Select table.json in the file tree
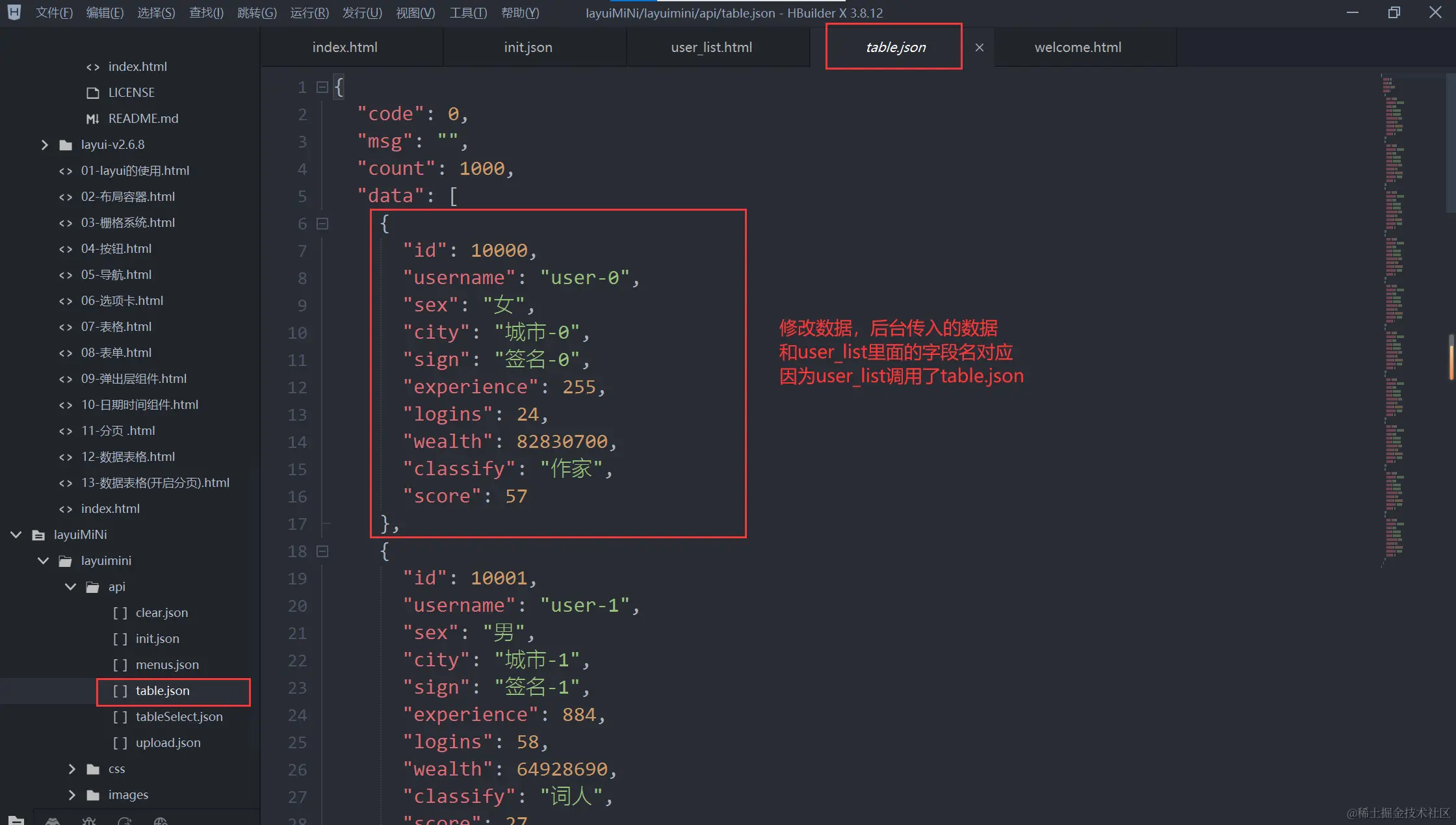Image resolution: width=1456 pixels, height=825 pixels. click(162, 691)
